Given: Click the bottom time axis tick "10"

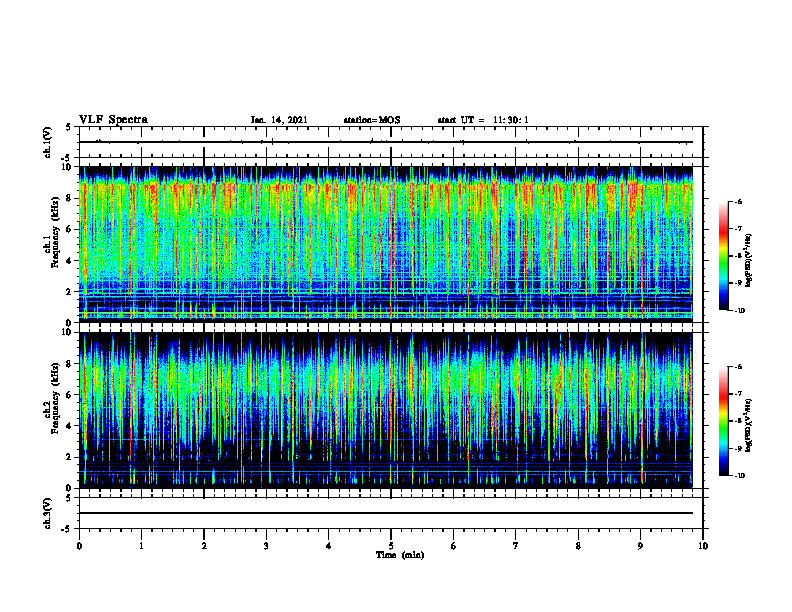Looking at the screenshot, I should click(x=703, y=546).
